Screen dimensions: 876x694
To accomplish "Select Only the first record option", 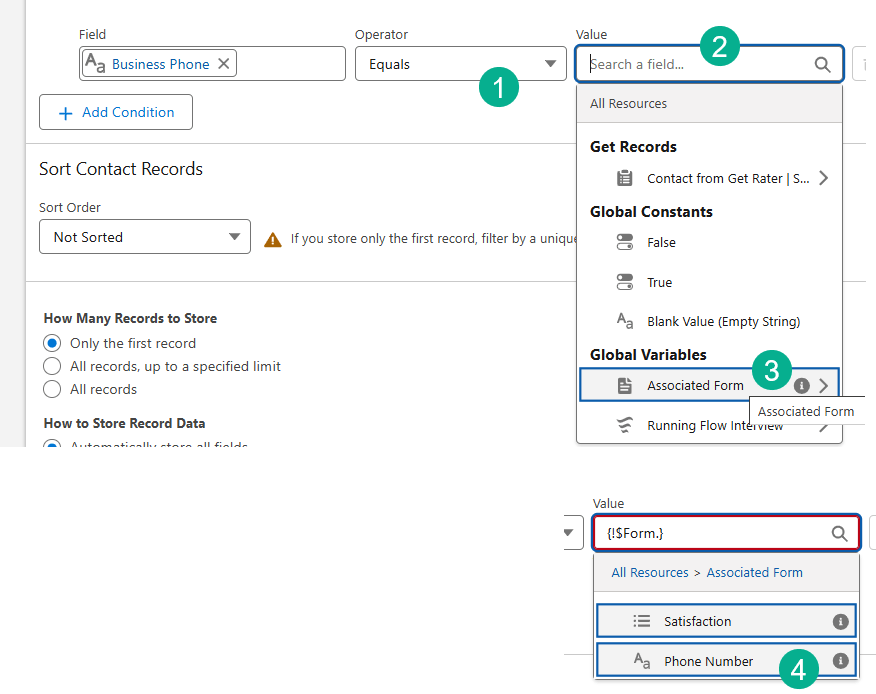I will [x=53, y=343].
